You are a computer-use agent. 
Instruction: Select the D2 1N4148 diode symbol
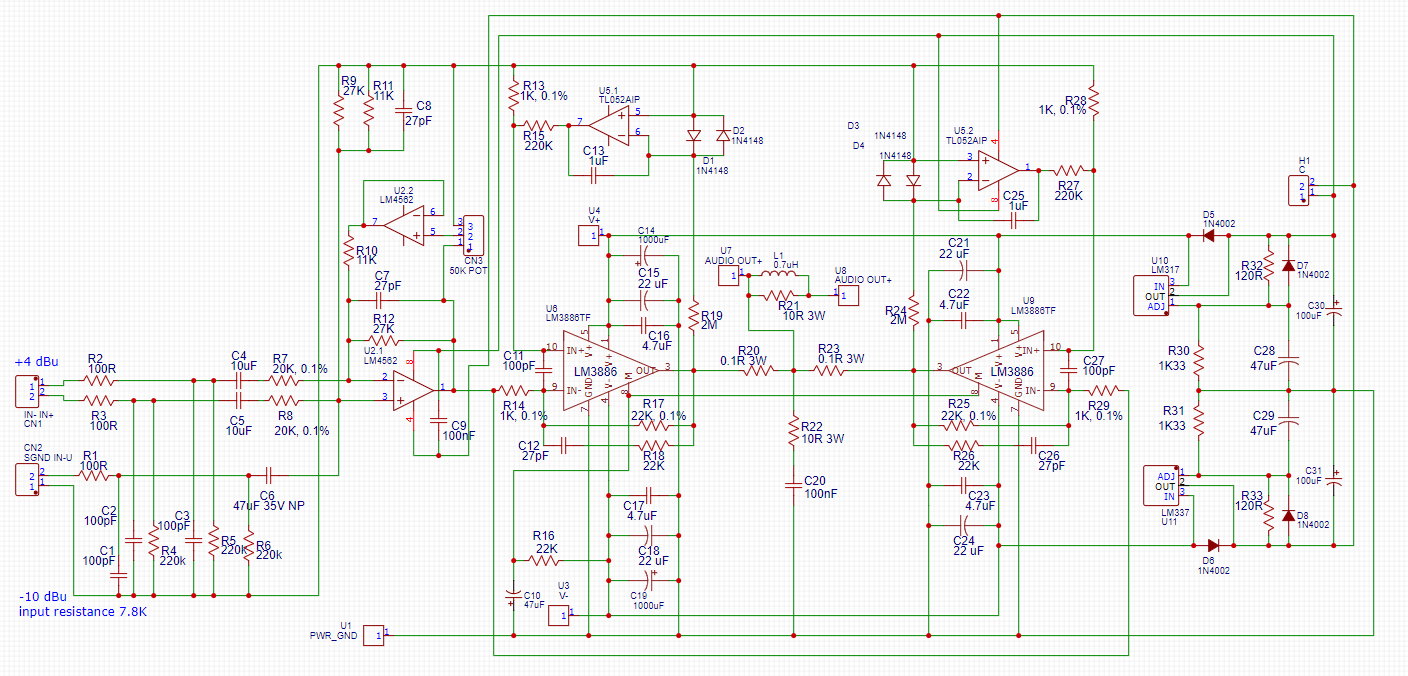tap(722, 136)
